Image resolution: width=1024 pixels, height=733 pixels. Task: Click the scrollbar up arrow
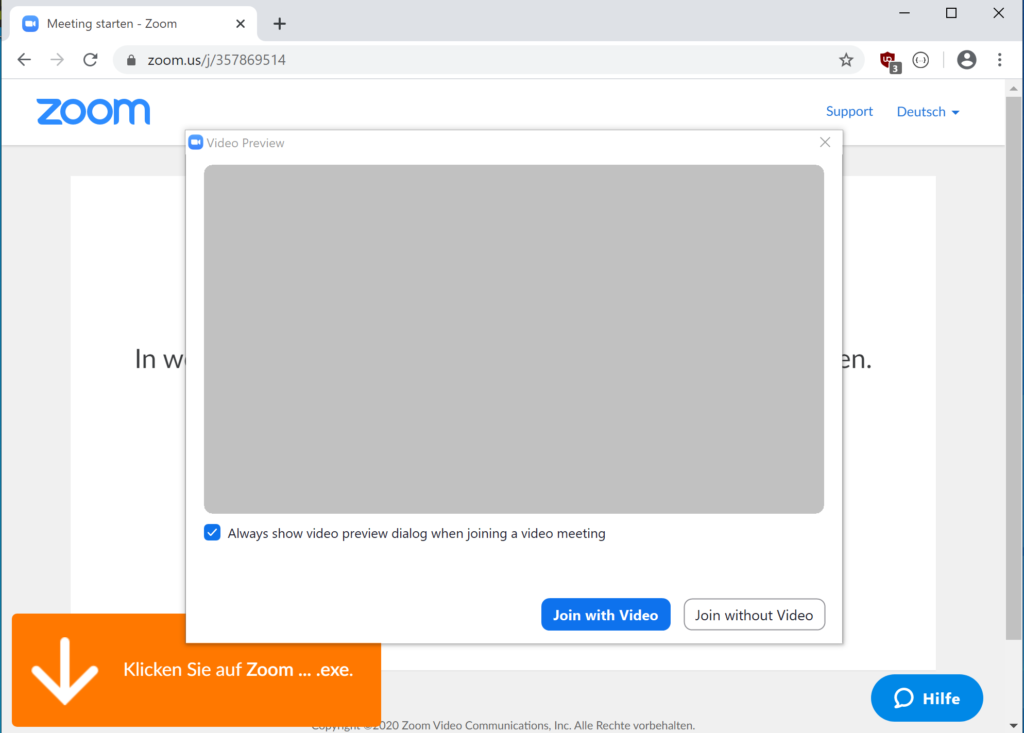[1013, 88]
